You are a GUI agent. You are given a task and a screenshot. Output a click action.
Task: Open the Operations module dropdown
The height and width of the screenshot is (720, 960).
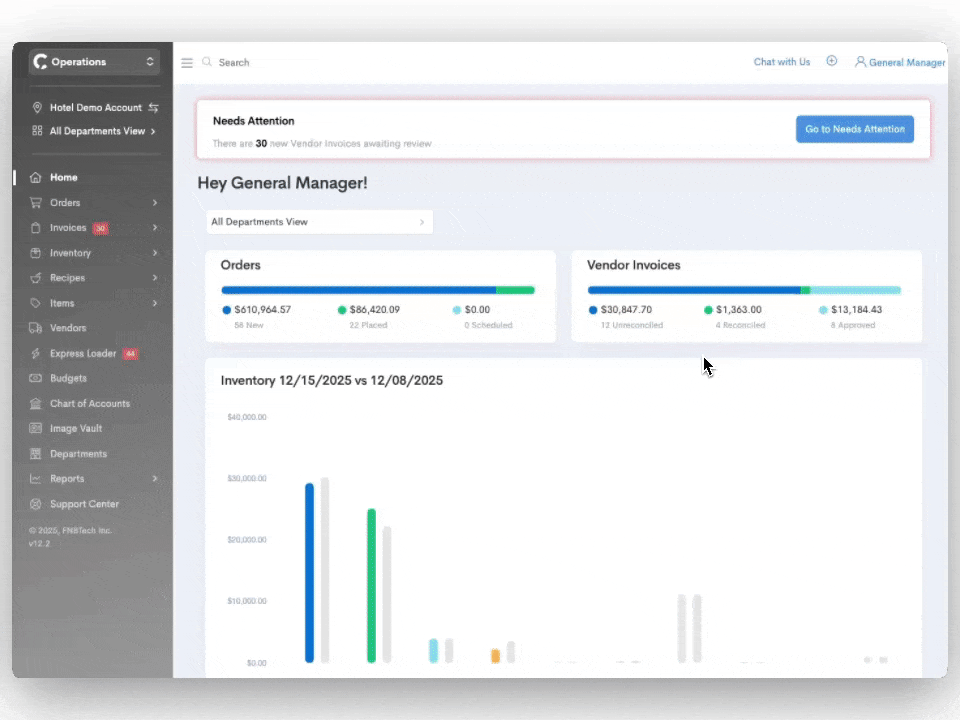point(94,62)
